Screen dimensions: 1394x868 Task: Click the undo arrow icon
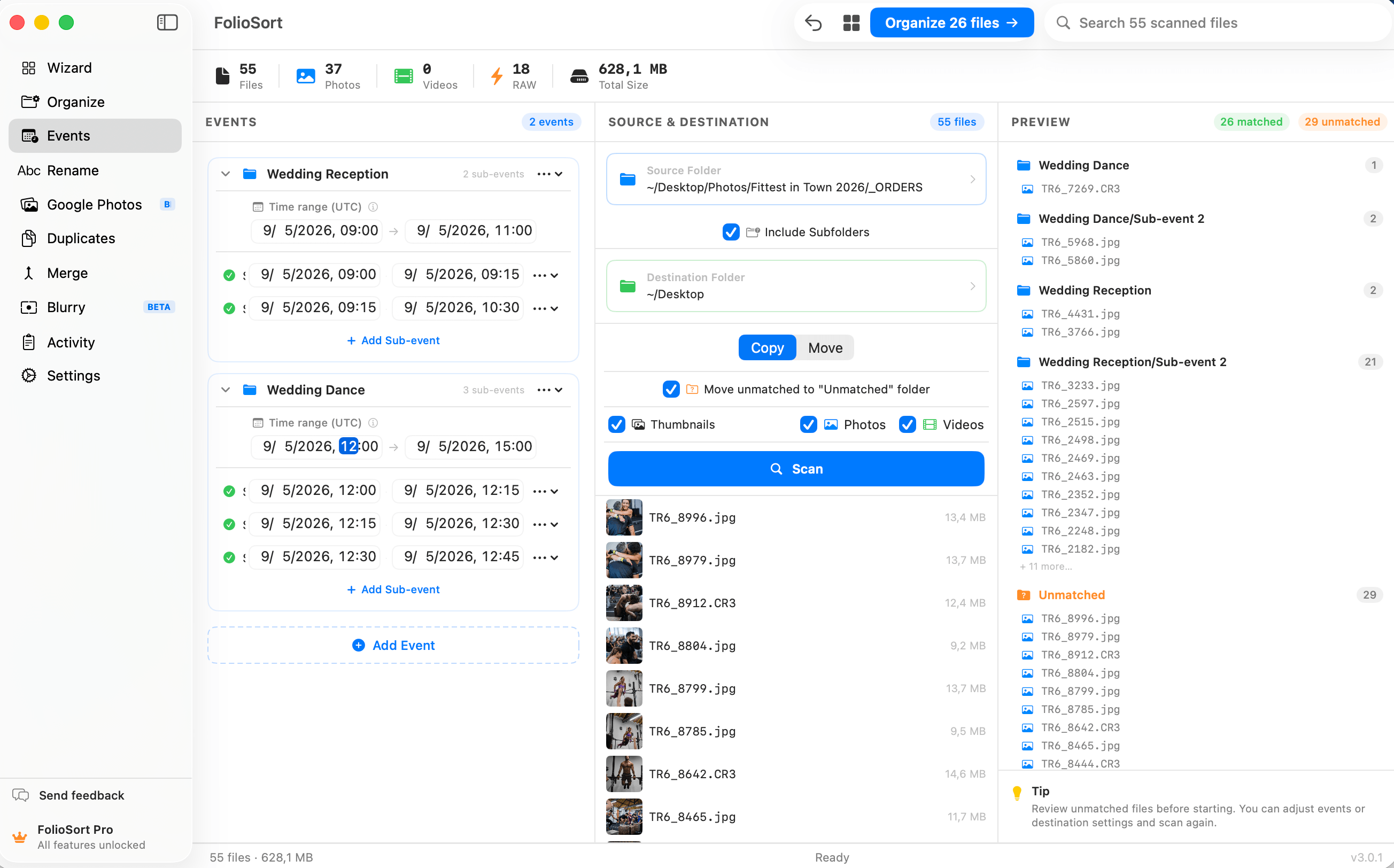[x=814, y=23]
